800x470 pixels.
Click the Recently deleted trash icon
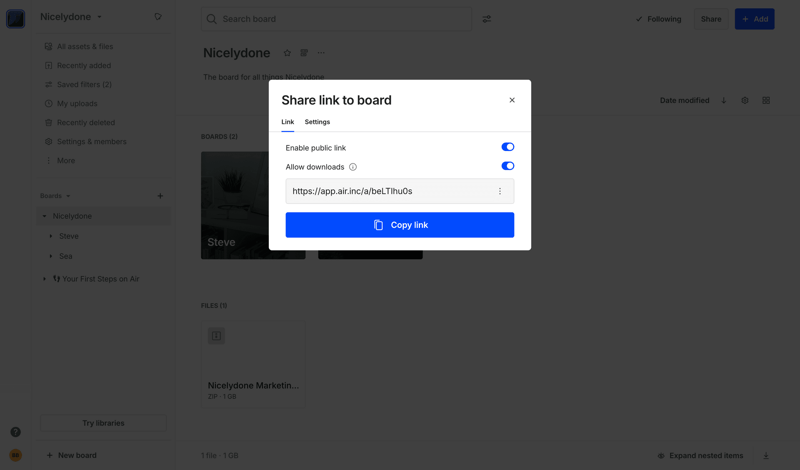48,122
